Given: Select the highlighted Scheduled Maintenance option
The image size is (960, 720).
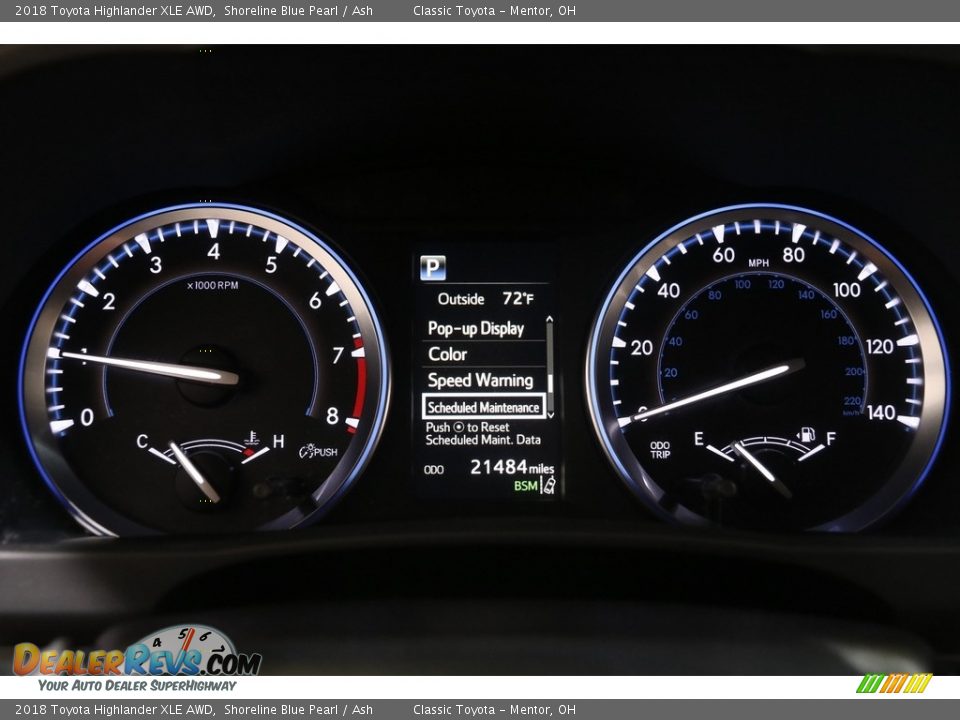Looking at the screenshot, I should [484, 407].
